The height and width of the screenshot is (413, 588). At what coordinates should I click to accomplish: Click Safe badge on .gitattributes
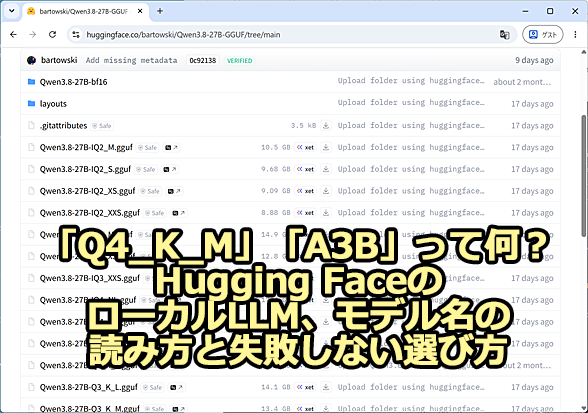[102, 126]
